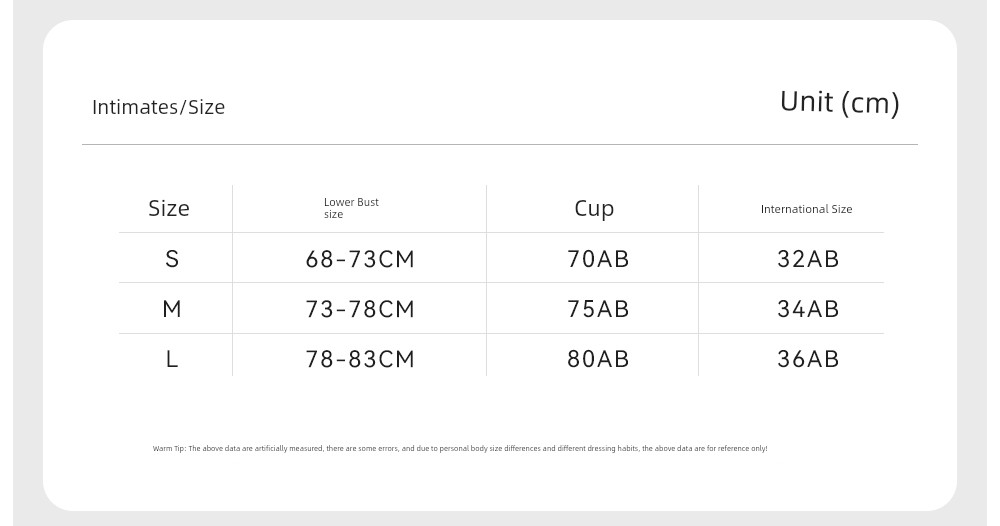This screenshot has height=526, width=1000.
Task: Click the 36AB international size cell
Action: [807, 359]
